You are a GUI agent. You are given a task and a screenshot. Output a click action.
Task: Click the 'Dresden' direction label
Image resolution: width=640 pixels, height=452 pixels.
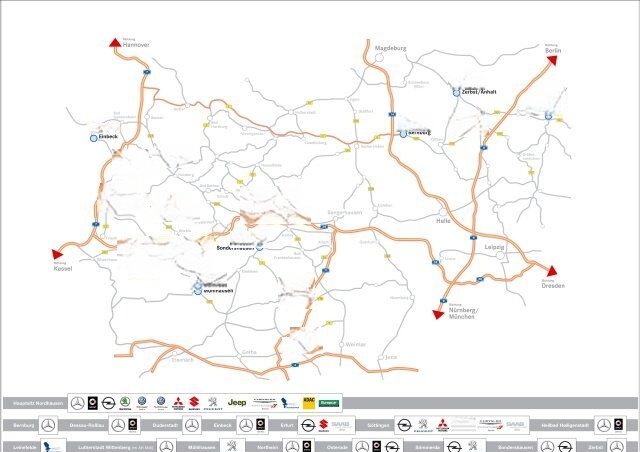click(x=553, y=286)
